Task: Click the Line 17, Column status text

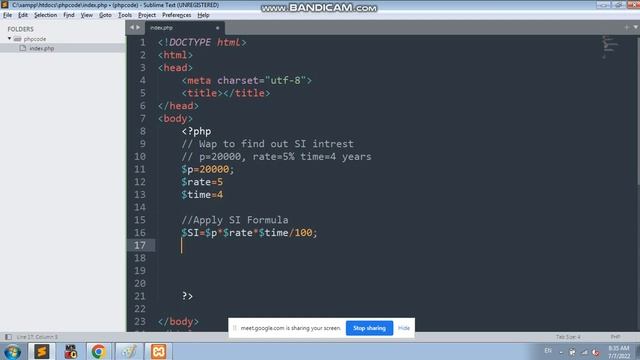Action: point(38,337)
